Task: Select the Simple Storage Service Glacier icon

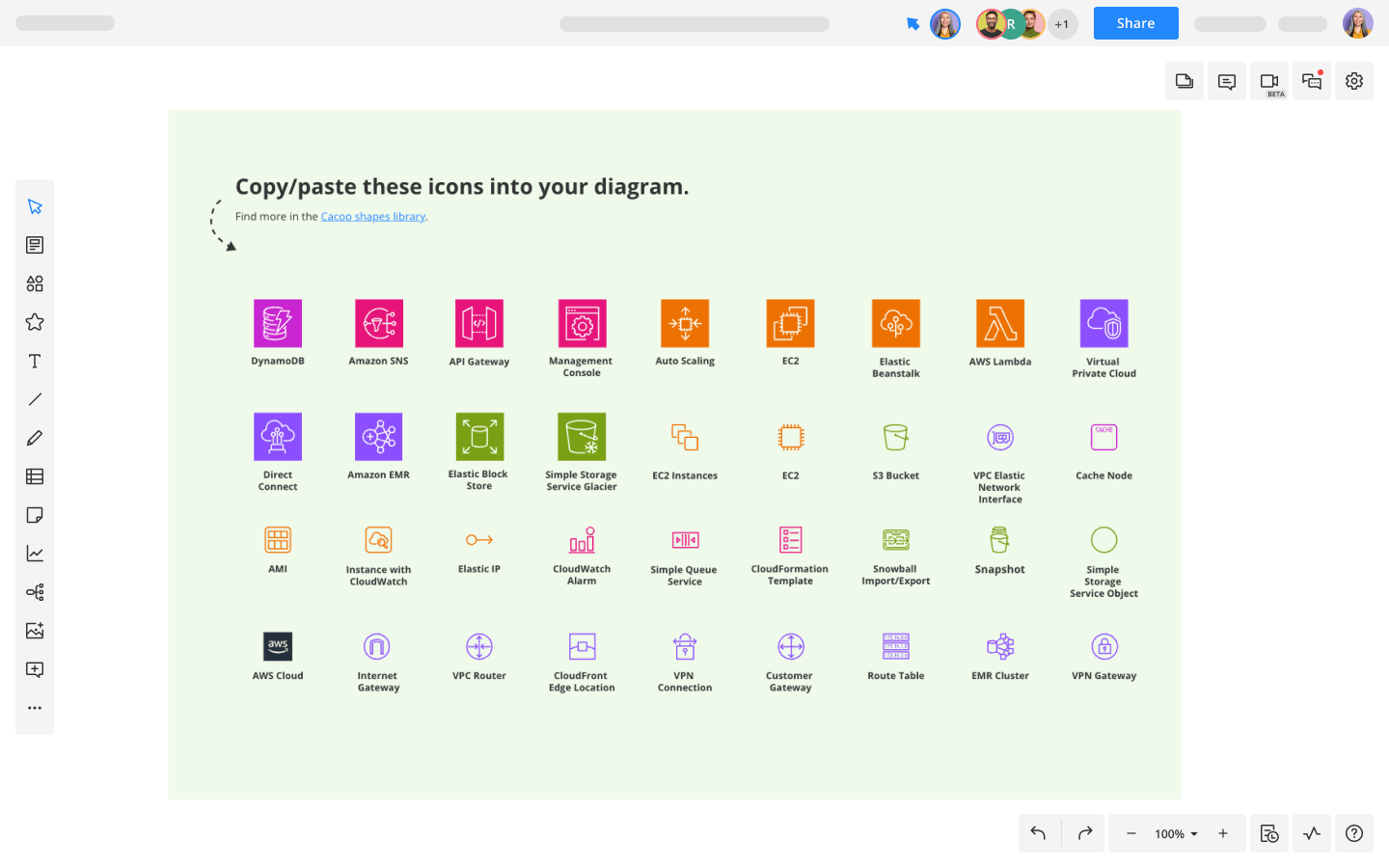Action: 583,437
